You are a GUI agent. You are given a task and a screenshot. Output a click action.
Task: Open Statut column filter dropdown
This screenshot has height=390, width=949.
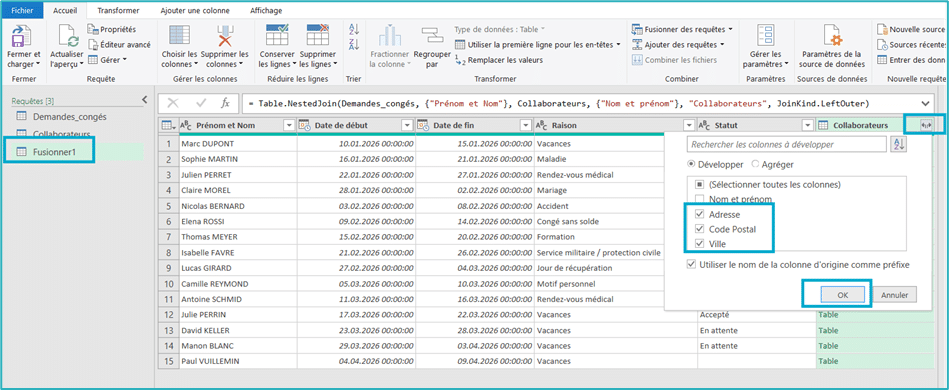807,125
